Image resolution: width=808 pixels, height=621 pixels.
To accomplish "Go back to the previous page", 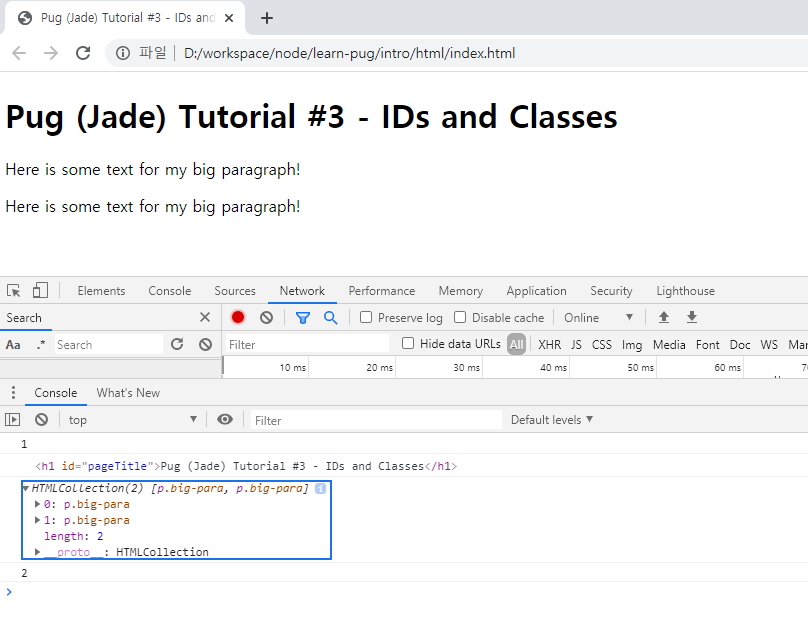I will click(x=19, y=53).
